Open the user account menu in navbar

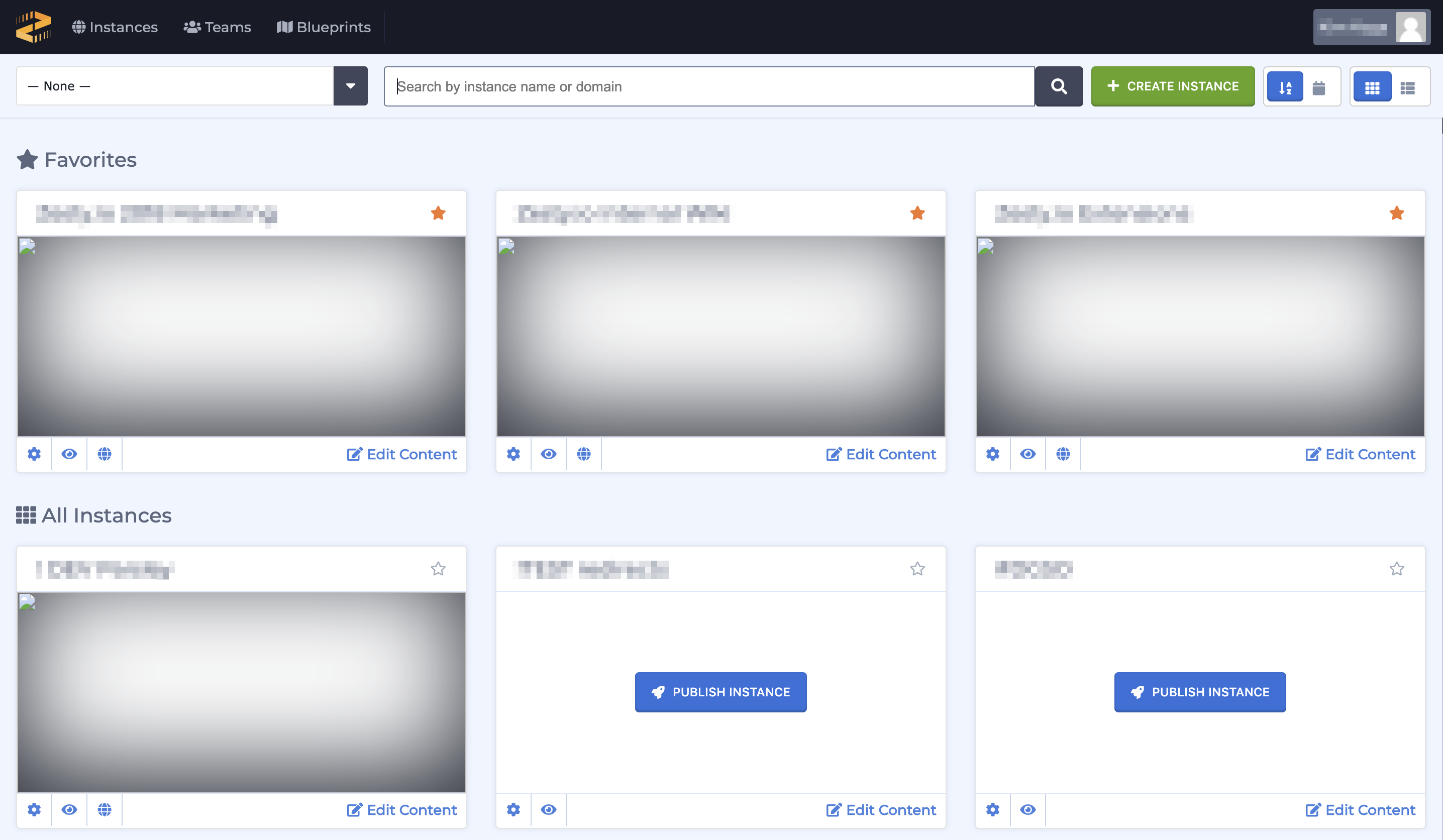point(1371,27)
